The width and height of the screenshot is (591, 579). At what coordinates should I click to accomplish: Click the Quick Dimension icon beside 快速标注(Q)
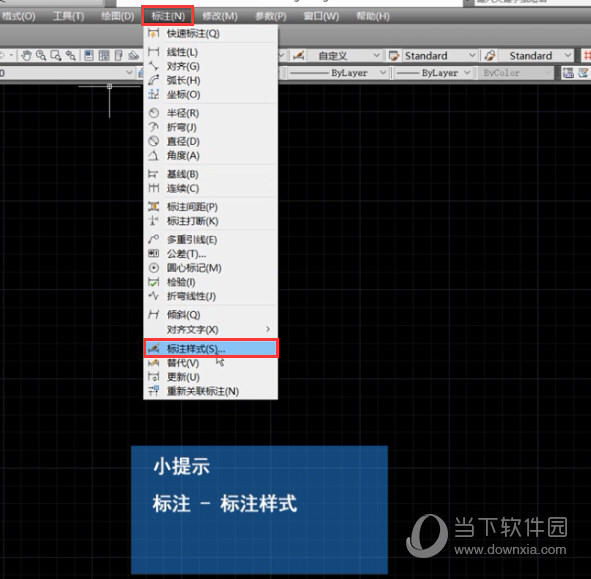(x=153, y=33)
